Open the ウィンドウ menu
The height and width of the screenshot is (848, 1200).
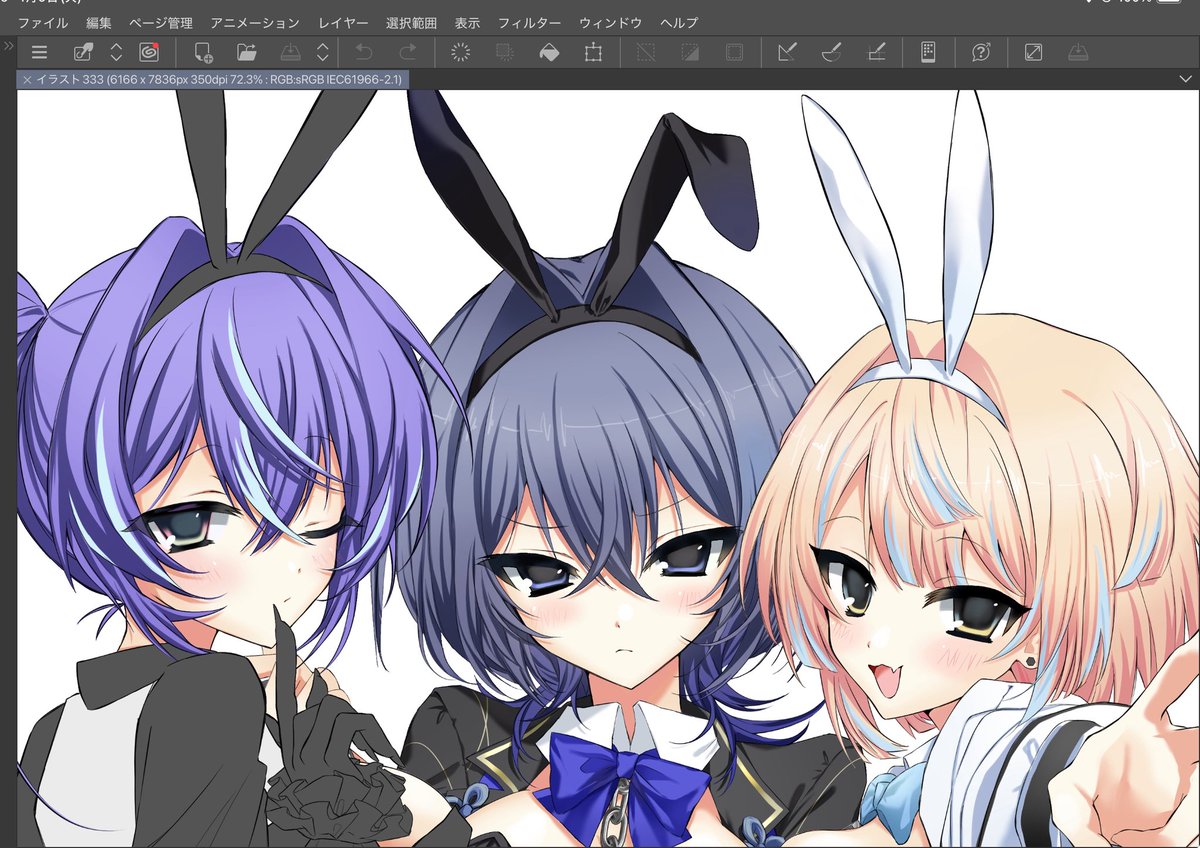pyautogui.click(x=612, y=22)
